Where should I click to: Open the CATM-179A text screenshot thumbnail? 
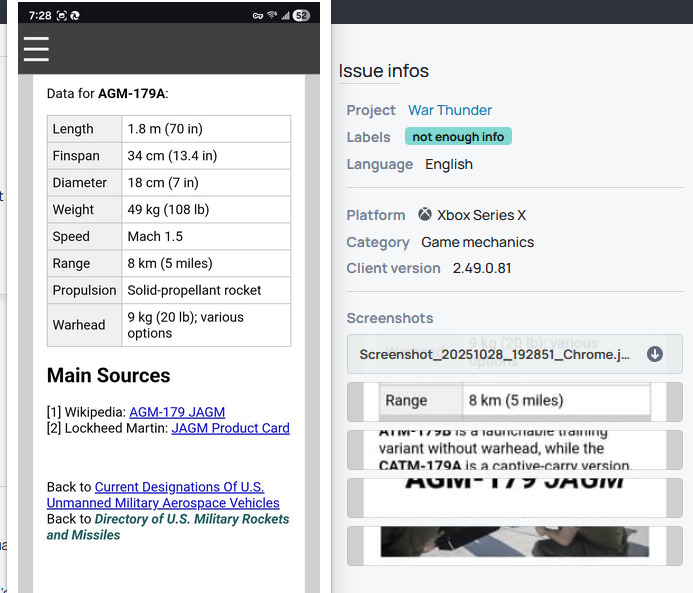tap(514, 449)
